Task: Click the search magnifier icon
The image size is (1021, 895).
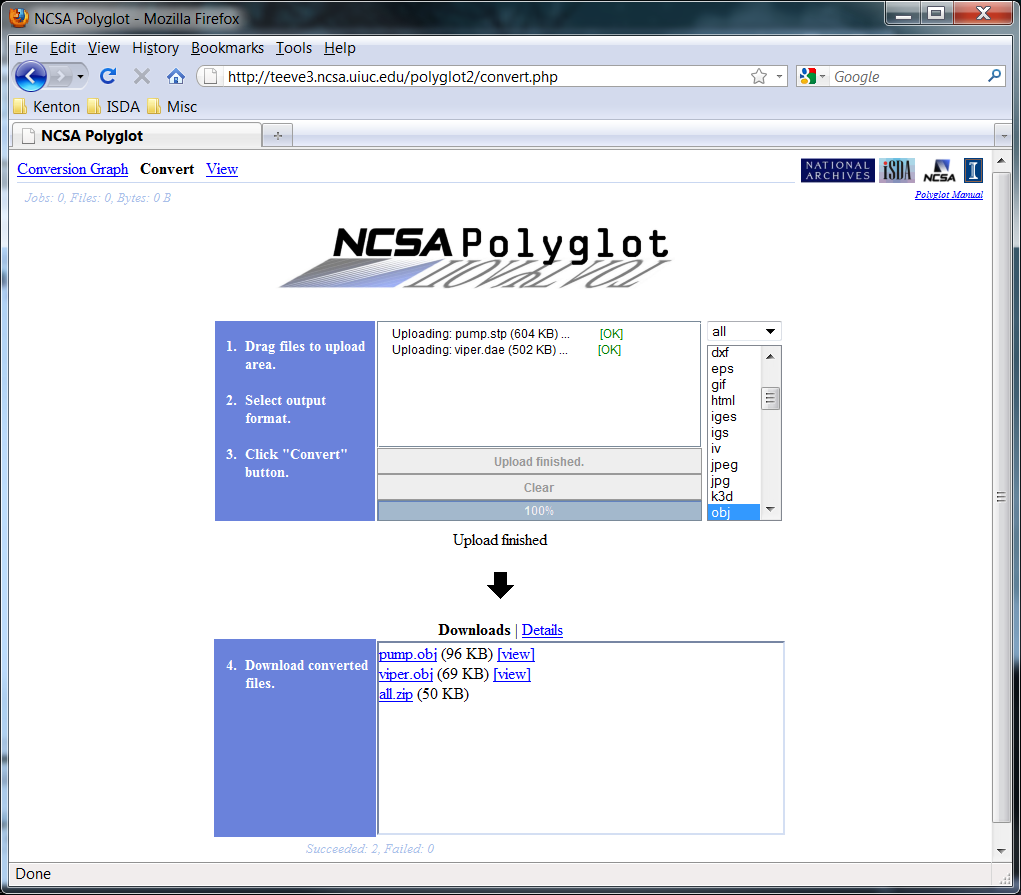Action: tap(994, 76)
